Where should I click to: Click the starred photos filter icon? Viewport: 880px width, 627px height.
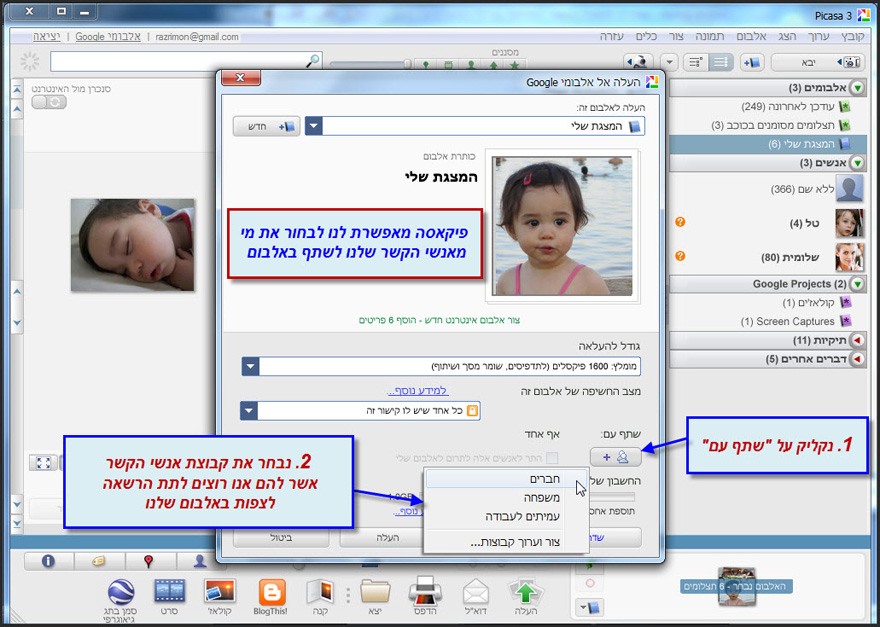[515, 65]
